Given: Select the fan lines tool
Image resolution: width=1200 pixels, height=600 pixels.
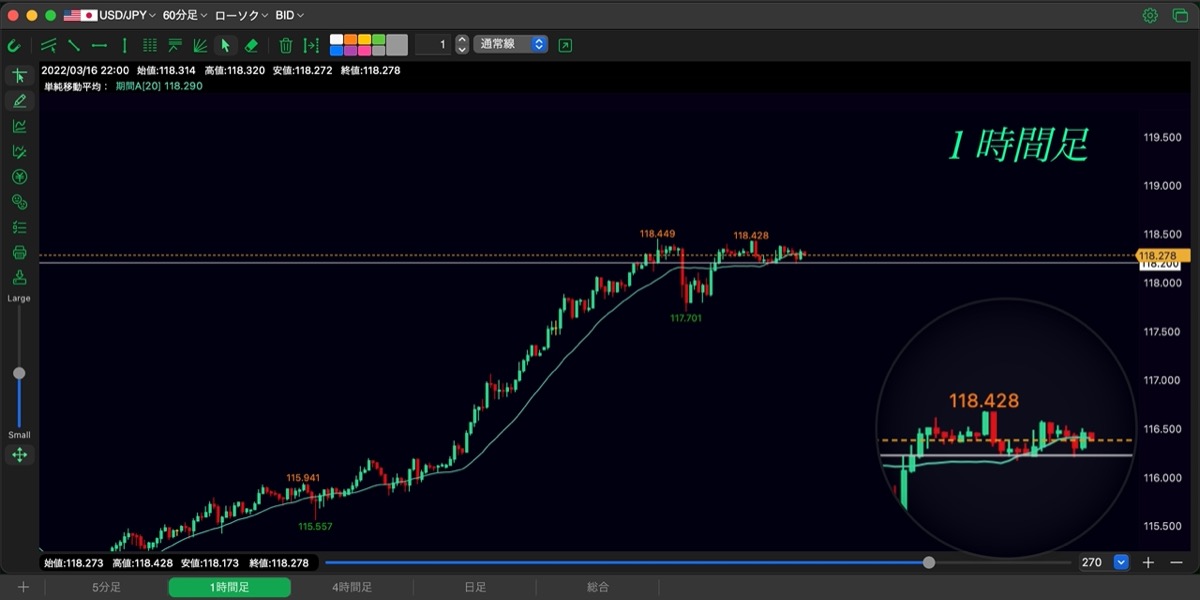Looking at the screenshot, I should point(200,45).
